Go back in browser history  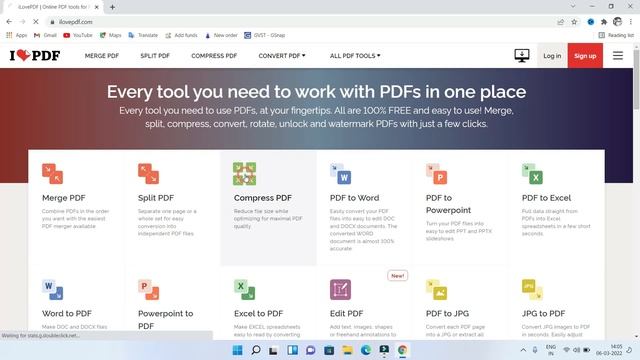[9, 22]
